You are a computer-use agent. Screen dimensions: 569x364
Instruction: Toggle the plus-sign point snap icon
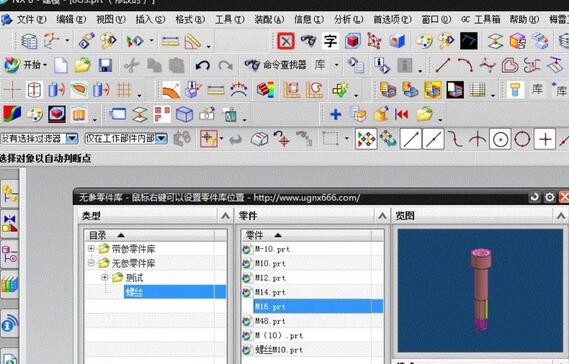(545, 139)
